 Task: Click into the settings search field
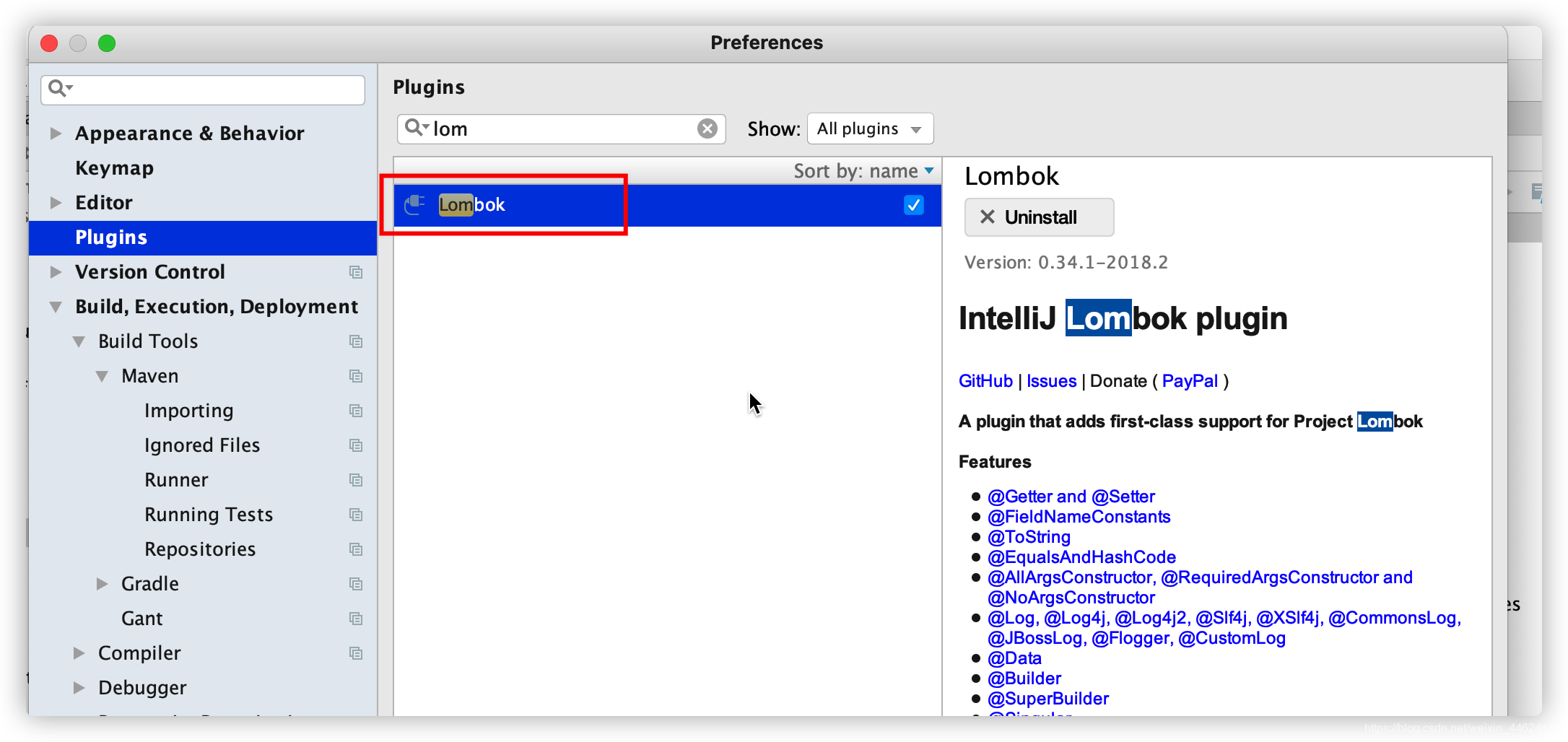[x=217, y=90]
